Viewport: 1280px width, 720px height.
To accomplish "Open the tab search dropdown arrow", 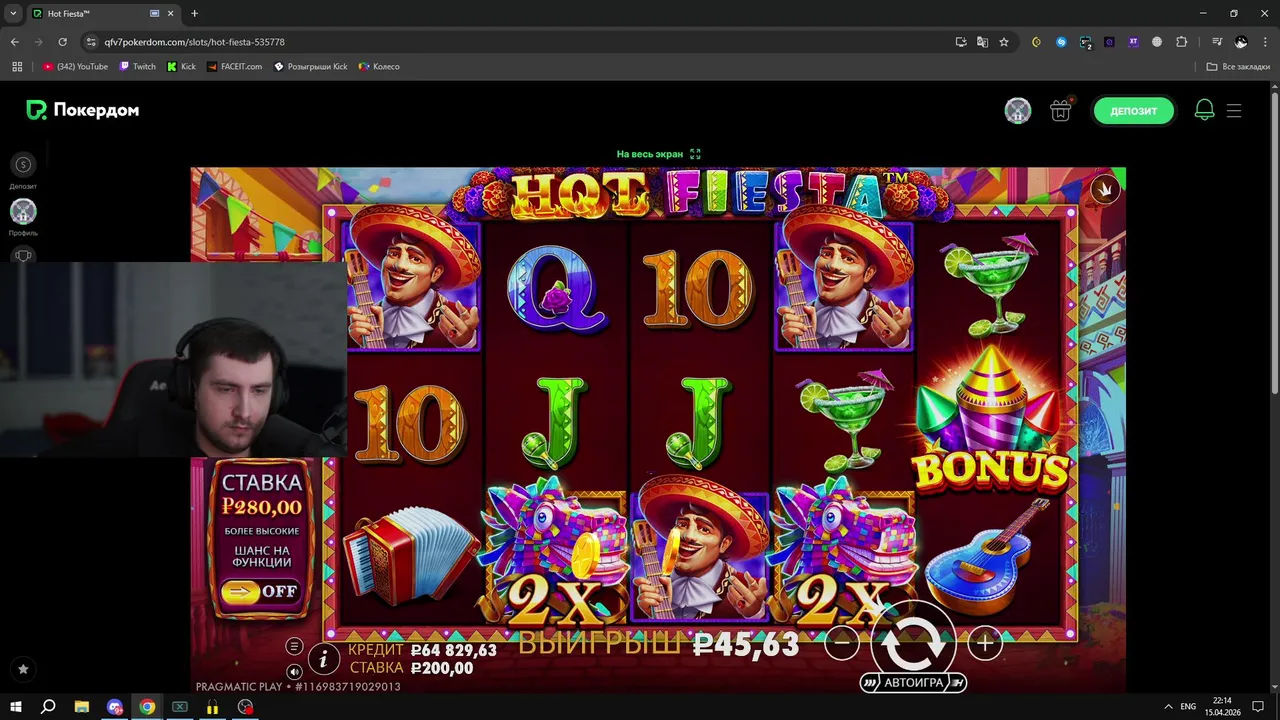I will 13,13.
